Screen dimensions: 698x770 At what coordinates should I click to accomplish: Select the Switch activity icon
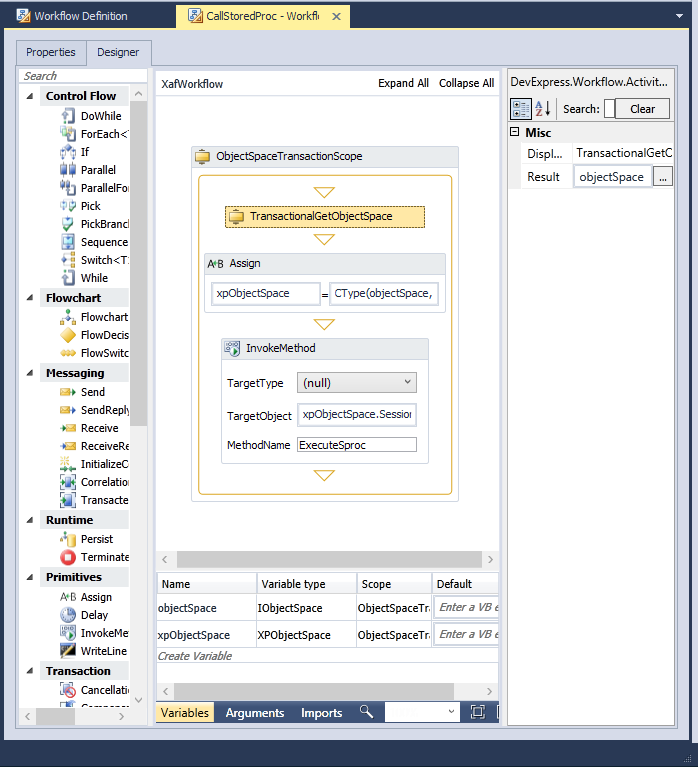(x=68, y=260)
